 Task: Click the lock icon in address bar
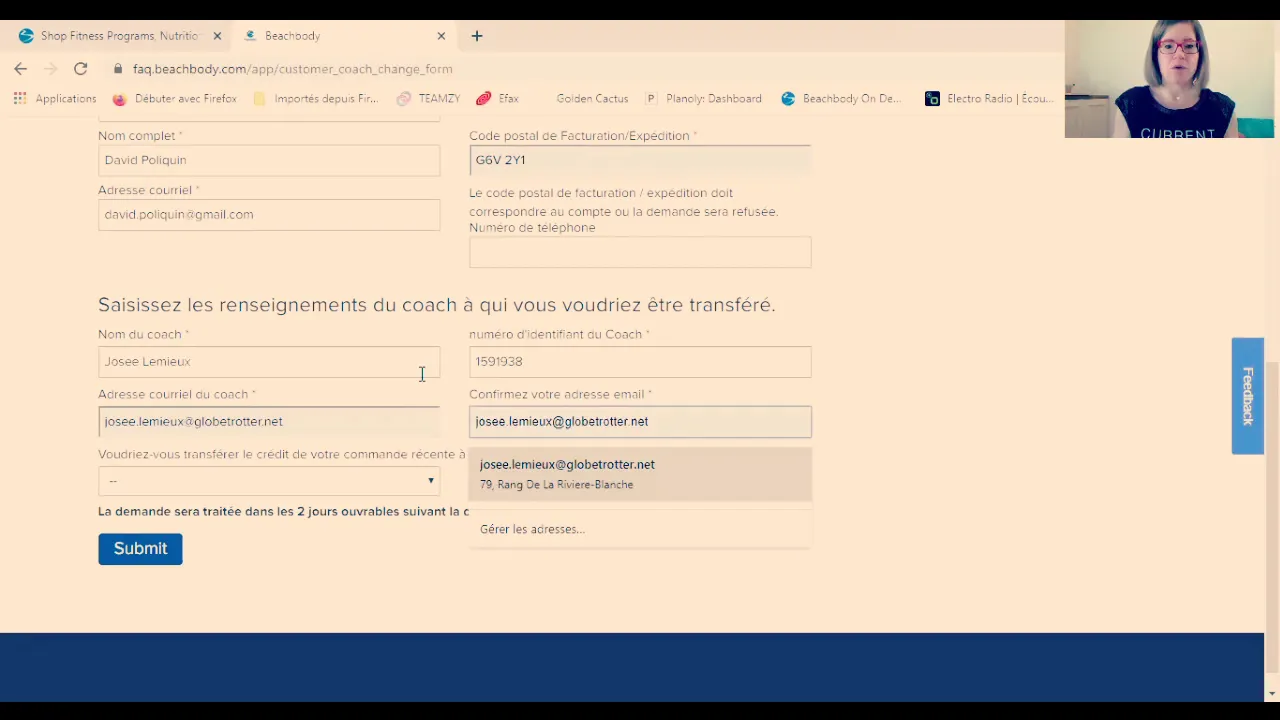coord(118,69)
